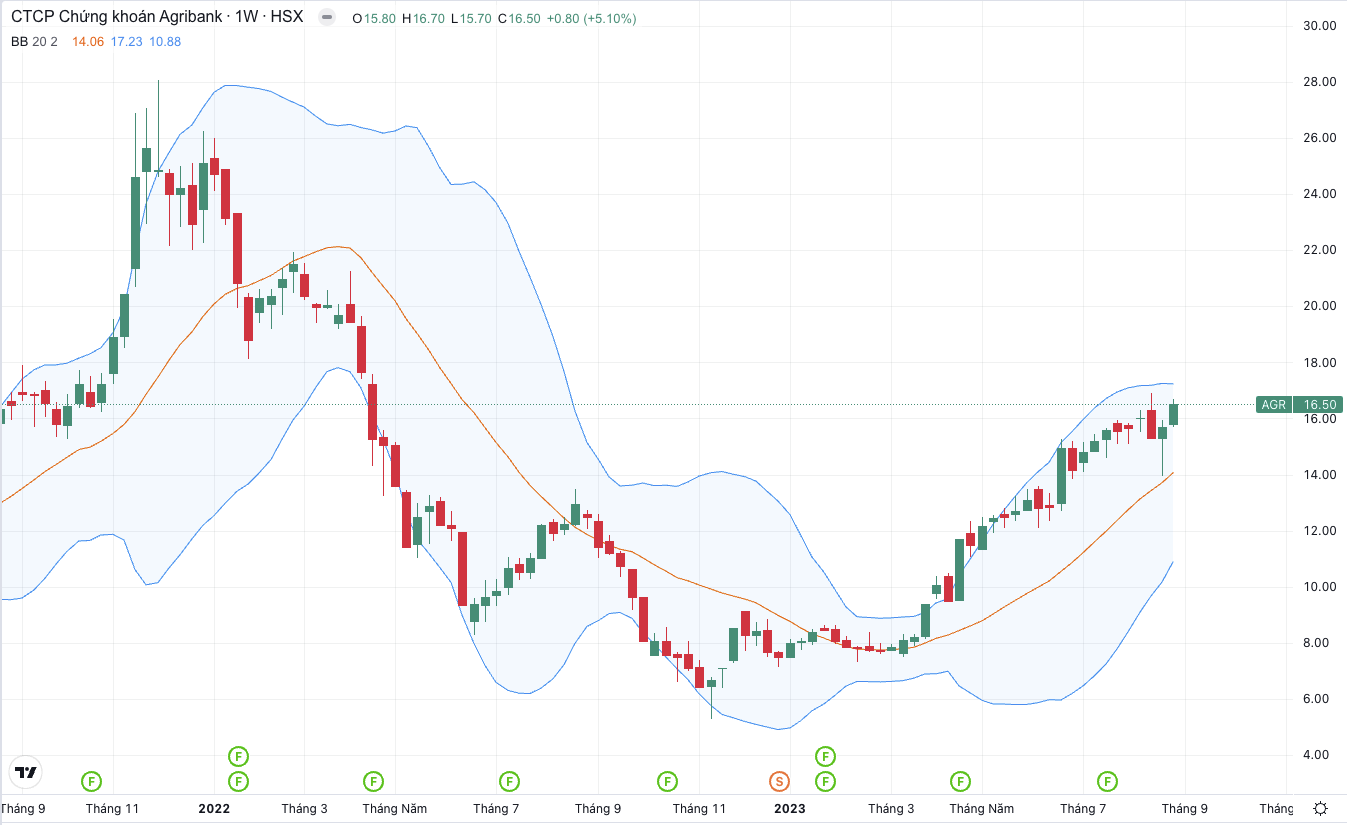The height and width of the screenshot is (825, 1347).
Task: Click the 28.00 price axis label
Action: click(1320, 81)
